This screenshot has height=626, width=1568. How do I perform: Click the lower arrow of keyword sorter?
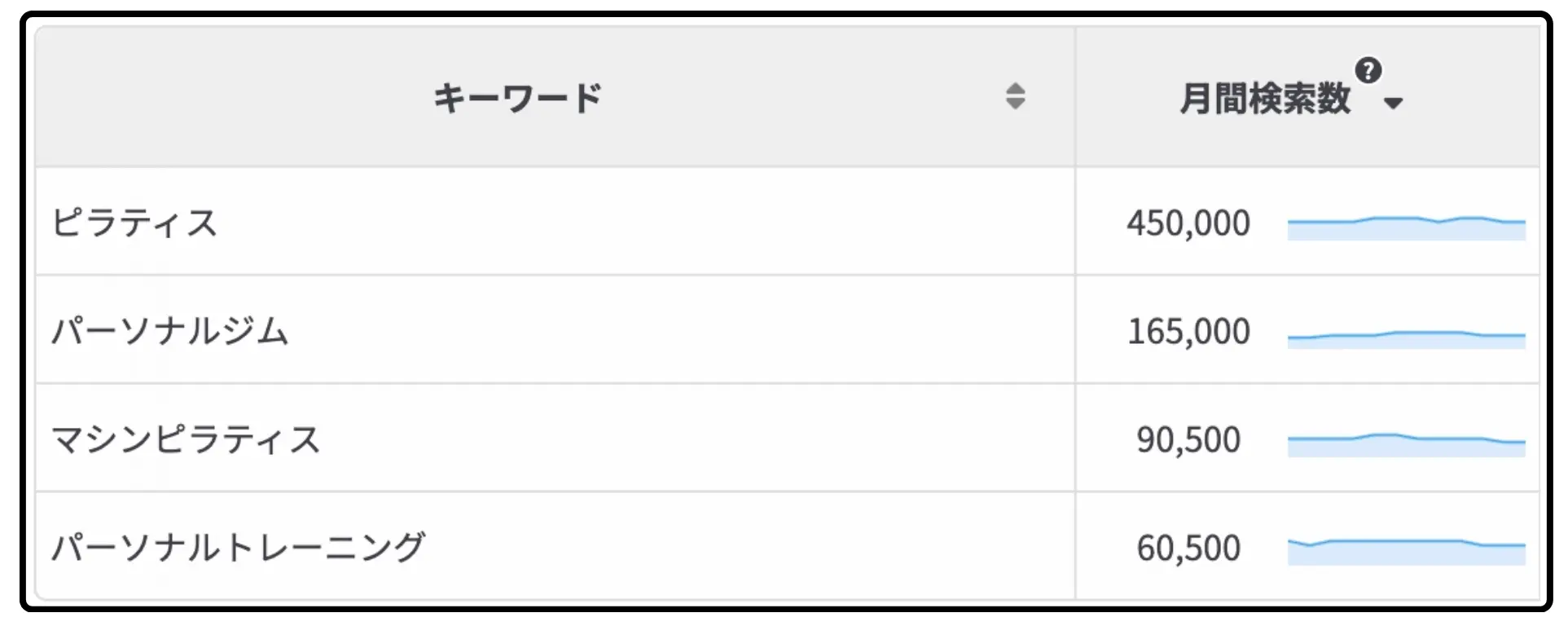point(1015,104)
